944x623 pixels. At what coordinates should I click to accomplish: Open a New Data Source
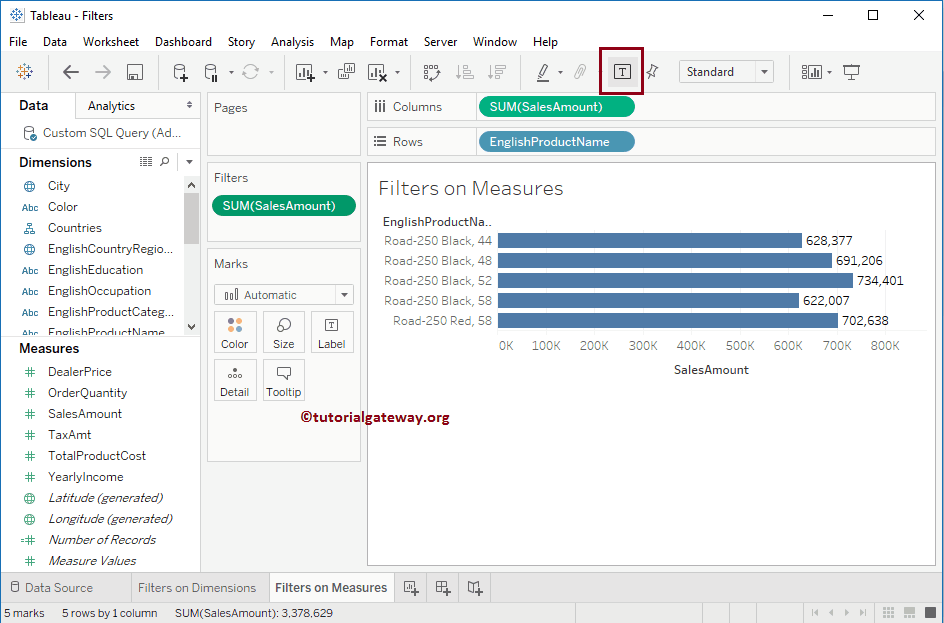point(179,71)
